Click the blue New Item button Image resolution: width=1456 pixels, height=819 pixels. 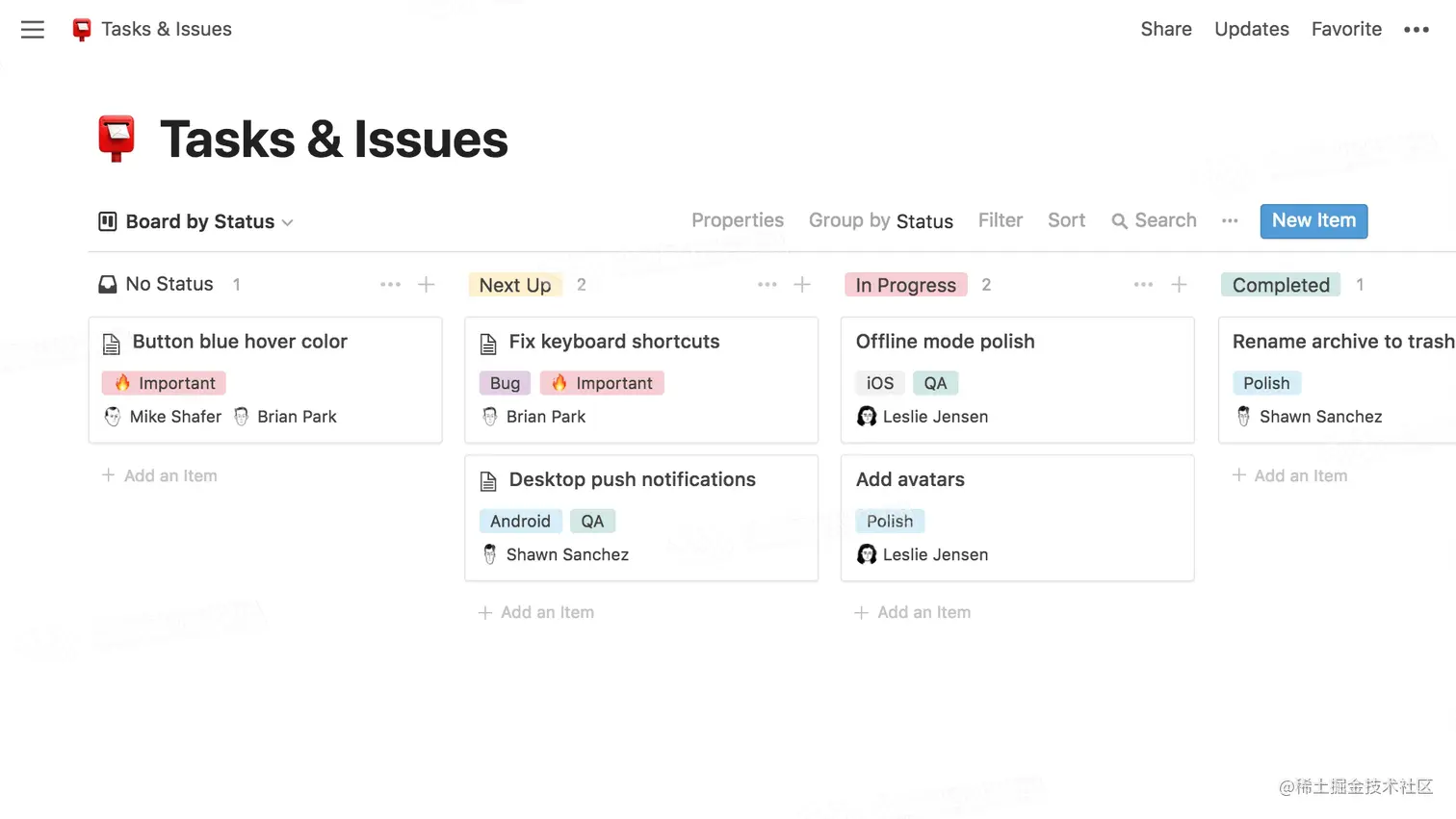[x=1313, y=220]
